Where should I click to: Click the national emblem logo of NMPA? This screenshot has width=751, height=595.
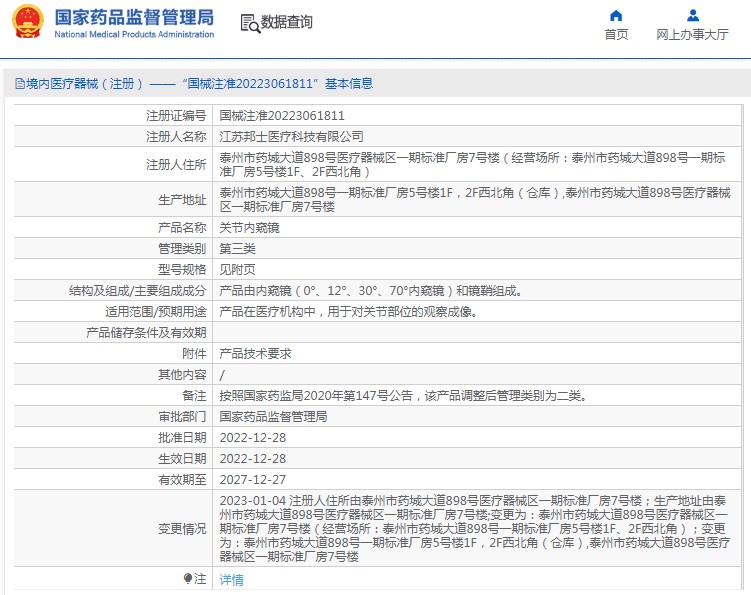click(x=28, y=23)
